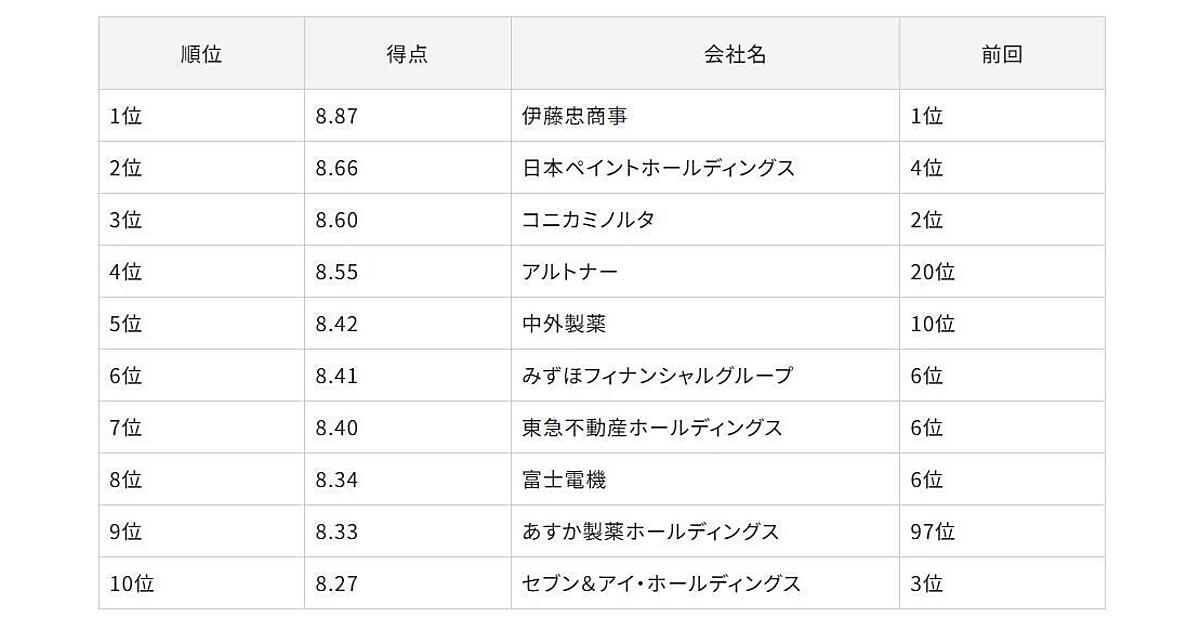Click みずほフィナンシャルグループ in the list
The image size is (1200, 630).
(657, 376)
